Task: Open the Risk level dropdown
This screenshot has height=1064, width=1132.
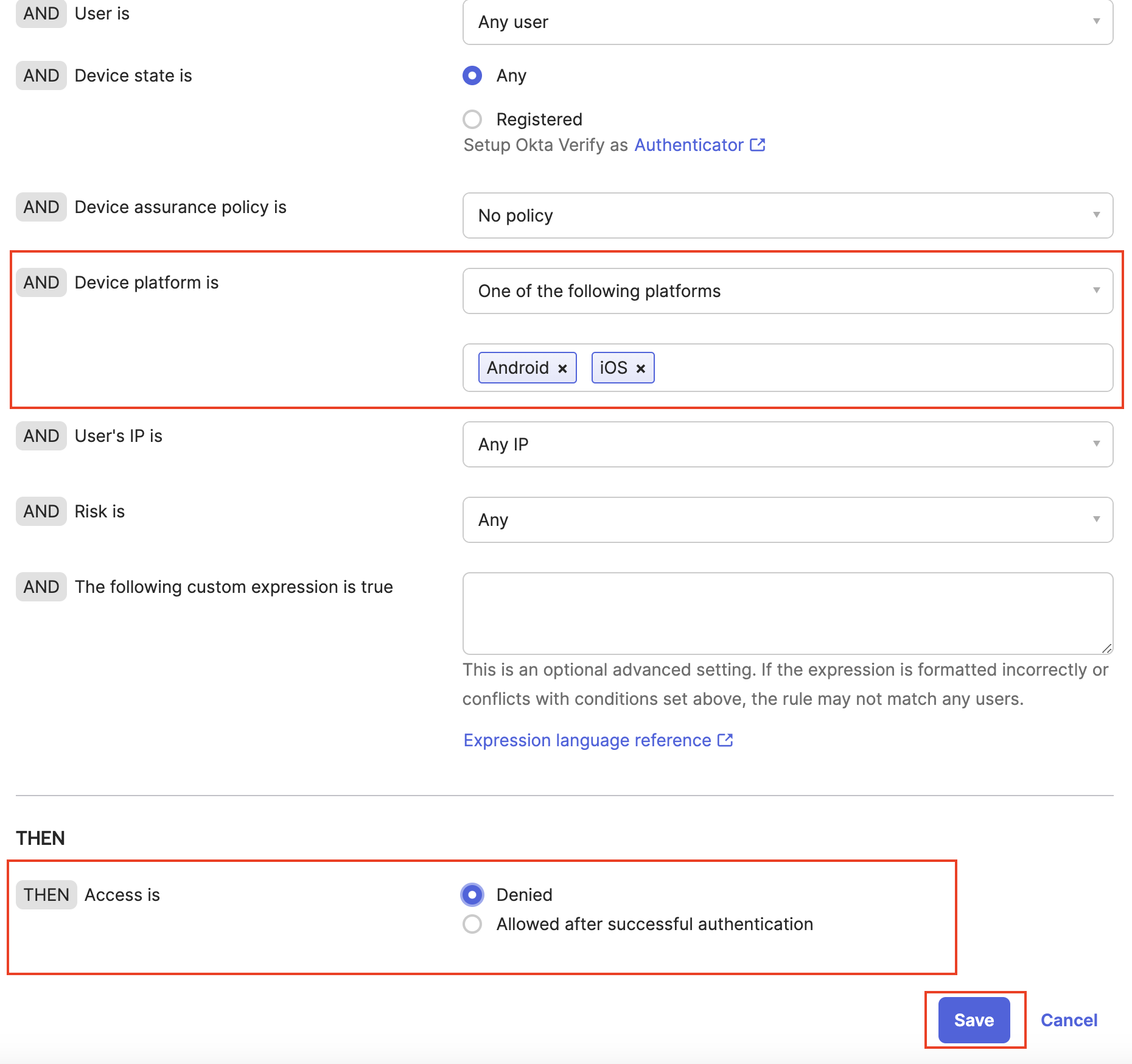Action: point(788,520)
